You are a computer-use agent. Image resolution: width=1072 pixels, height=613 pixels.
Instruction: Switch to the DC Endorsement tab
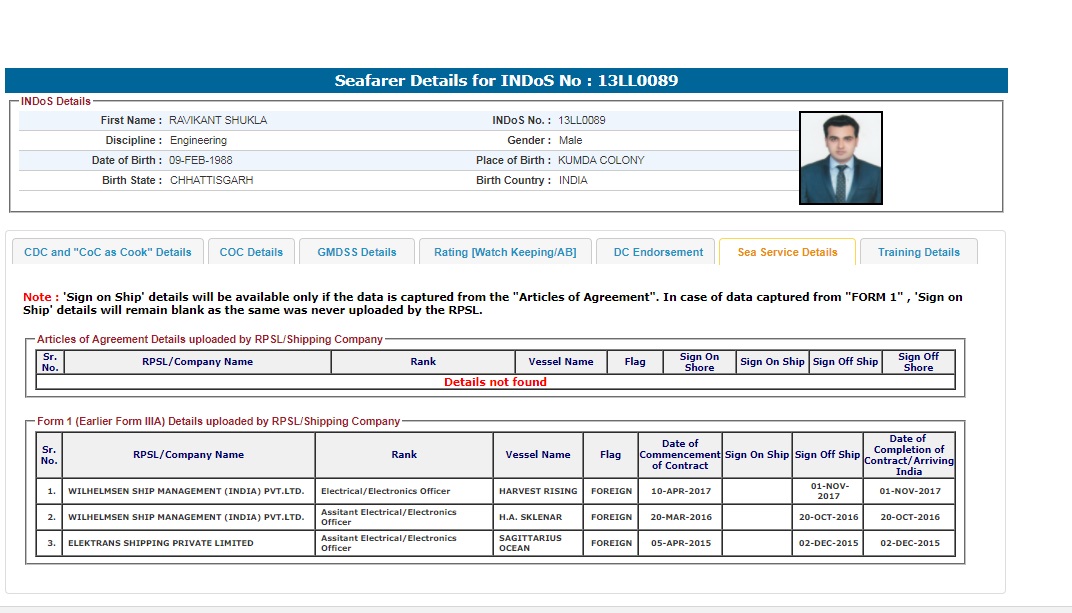click(x=658, y=252)
